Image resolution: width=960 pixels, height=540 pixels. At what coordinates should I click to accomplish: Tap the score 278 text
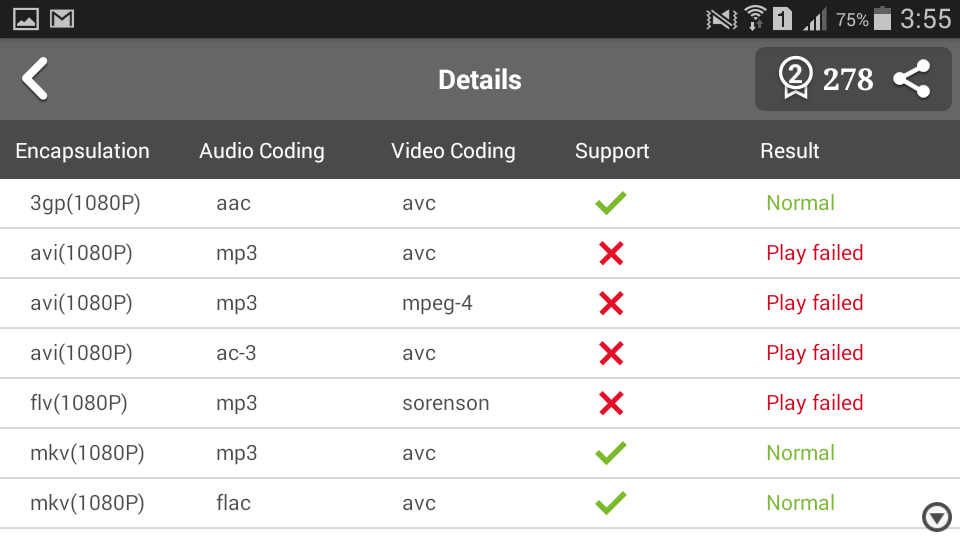pos(848,80)
